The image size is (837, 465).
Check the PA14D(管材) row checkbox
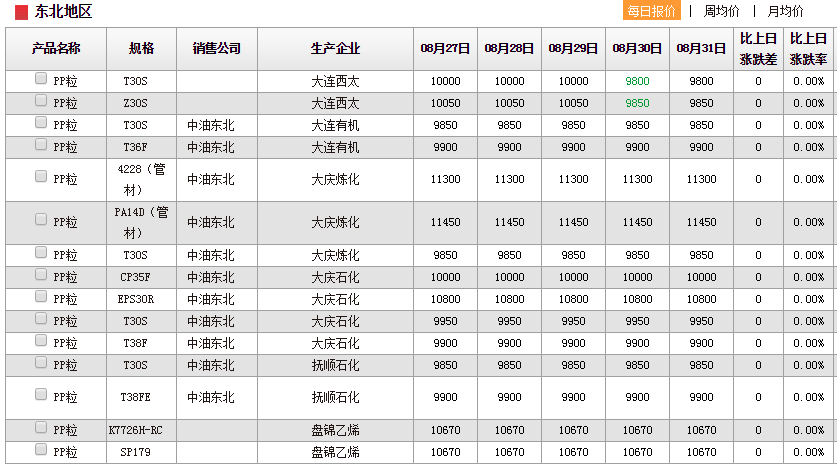(41, 219)
